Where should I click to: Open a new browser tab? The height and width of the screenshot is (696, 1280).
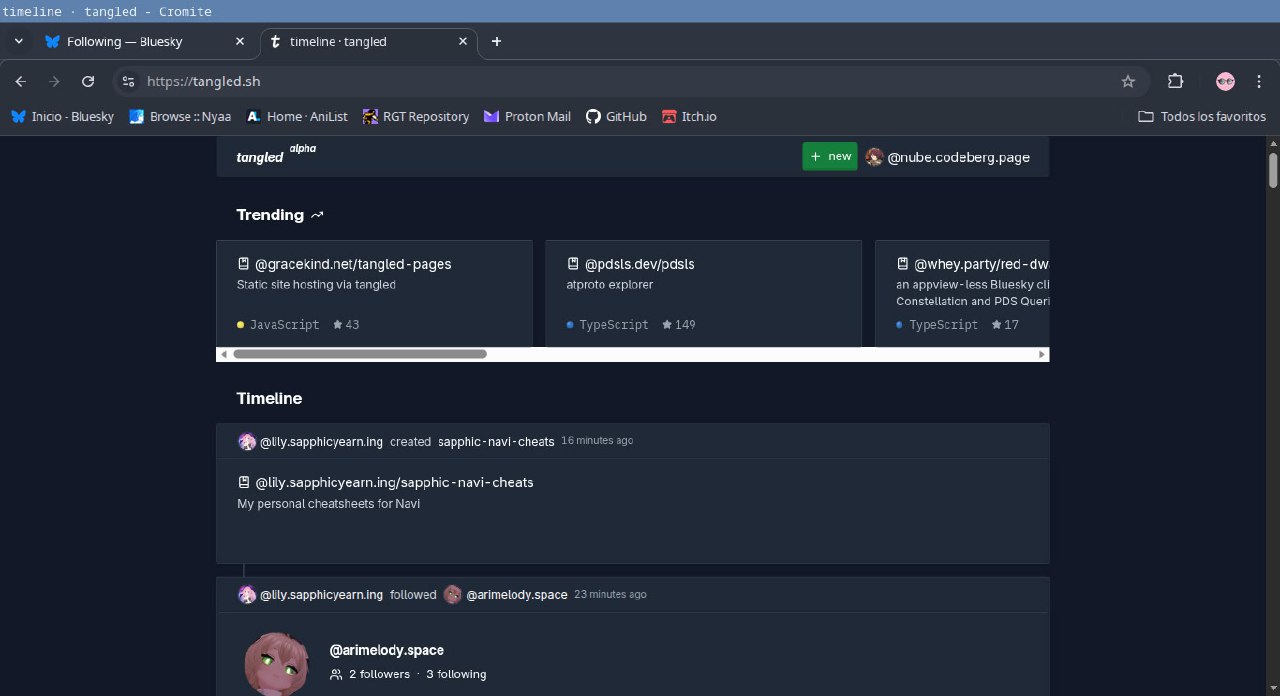coord(496,41)
